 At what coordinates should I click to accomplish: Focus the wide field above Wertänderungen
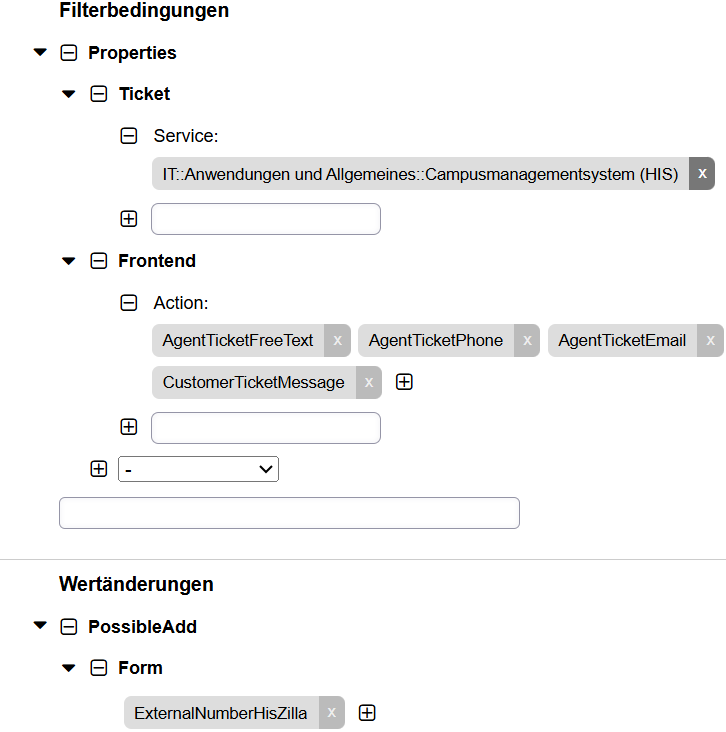(x=289, y=513)
